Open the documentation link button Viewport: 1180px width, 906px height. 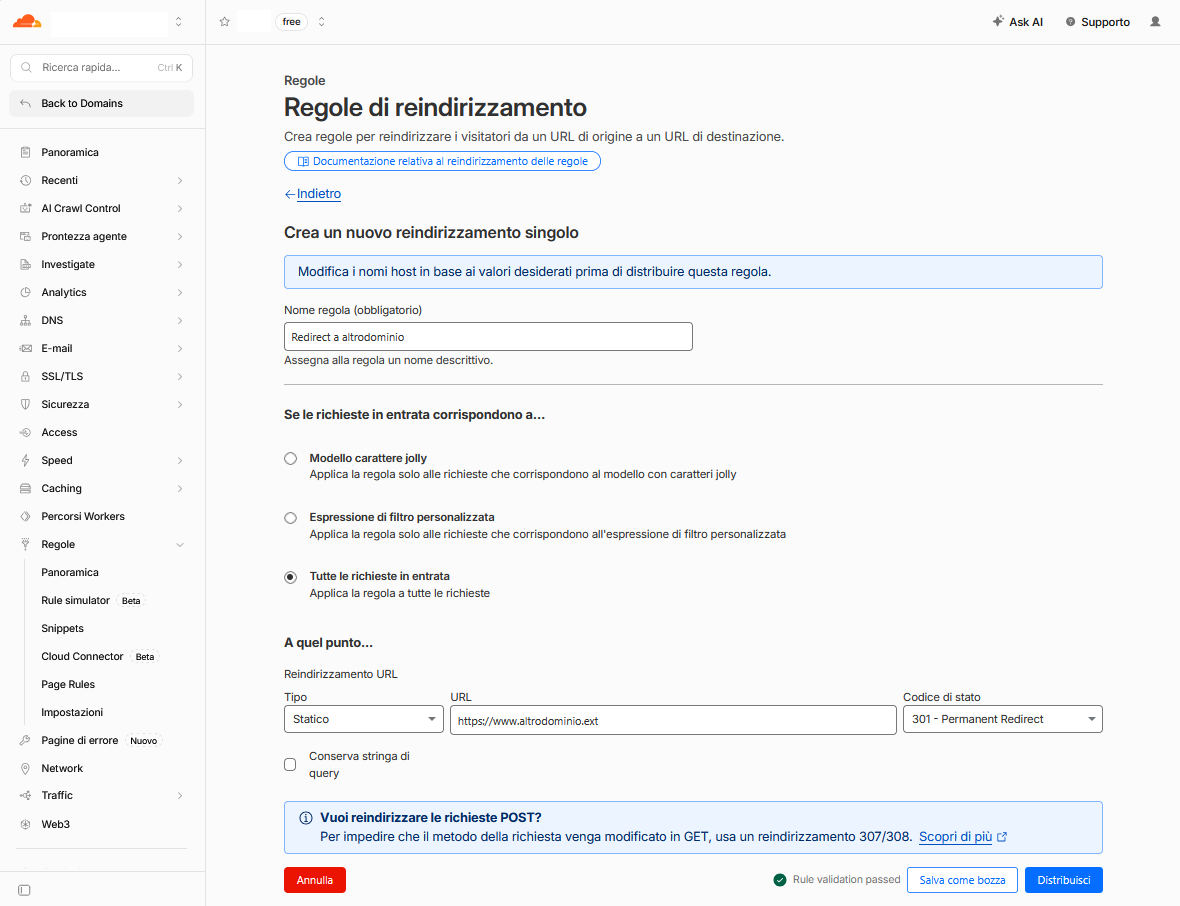(442, 161)
